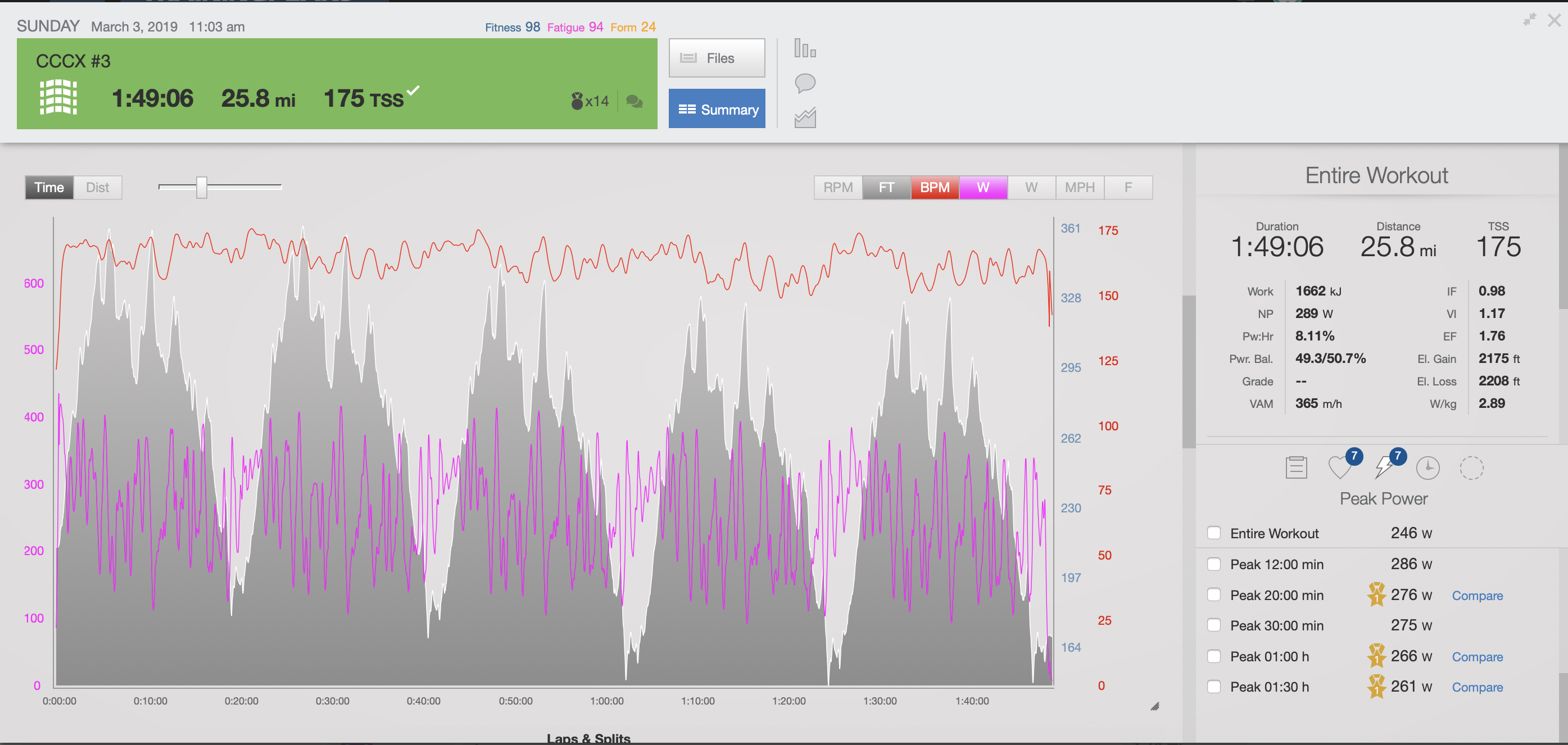Screen dimensions: 1568x745
Task: Click the chart smoothing slider handle
Action: [x=201, y=188]
